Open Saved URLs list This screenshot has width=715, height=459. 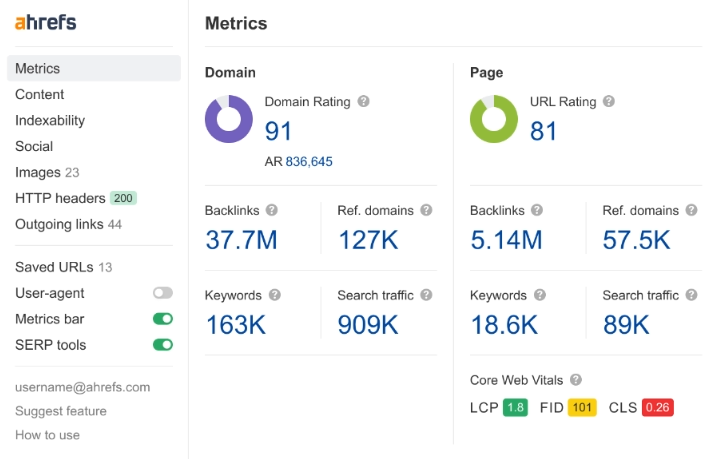coord(54,267)
